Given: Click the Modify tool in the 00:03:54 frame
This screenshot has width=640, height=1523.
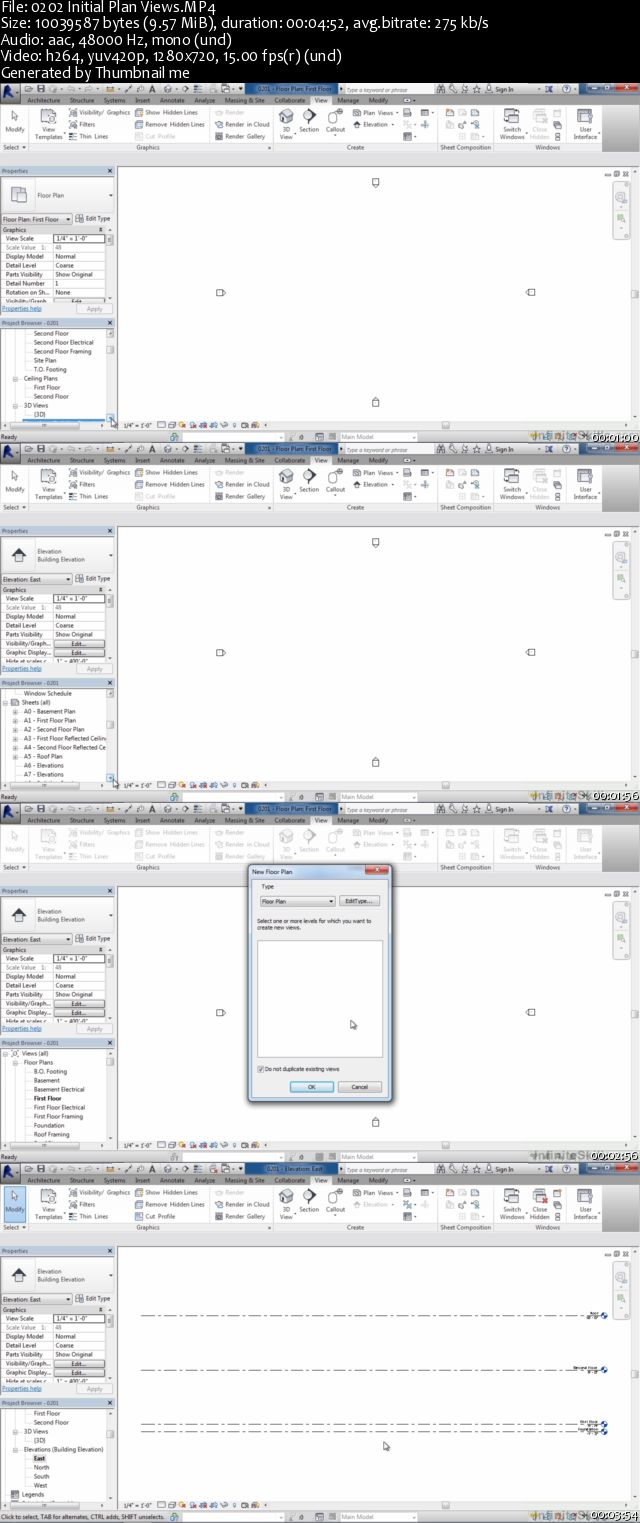Looking at the screenshot, I should [x=15, y=1202].
